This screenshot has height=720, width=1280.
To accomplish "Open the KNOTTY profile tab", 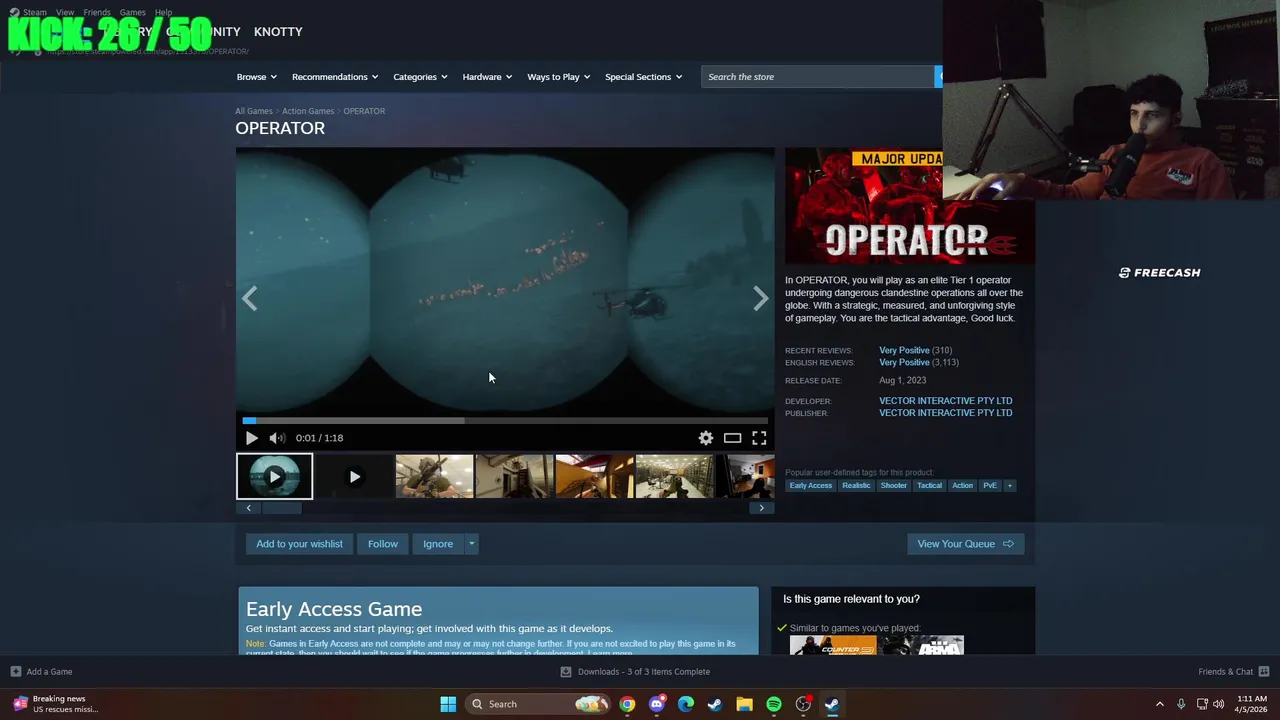I will (278, 32).
